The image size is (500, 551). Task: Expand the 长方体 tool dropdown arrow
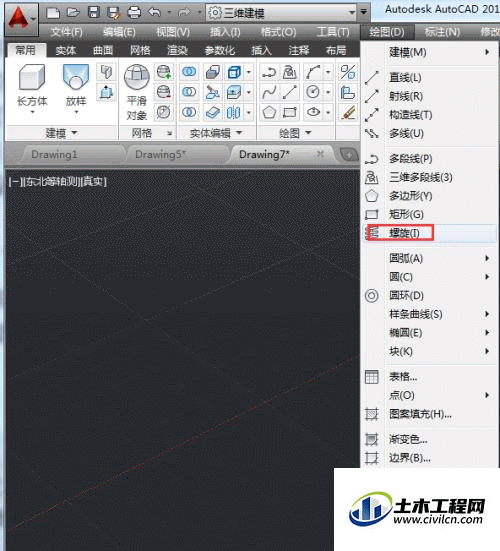32,112
